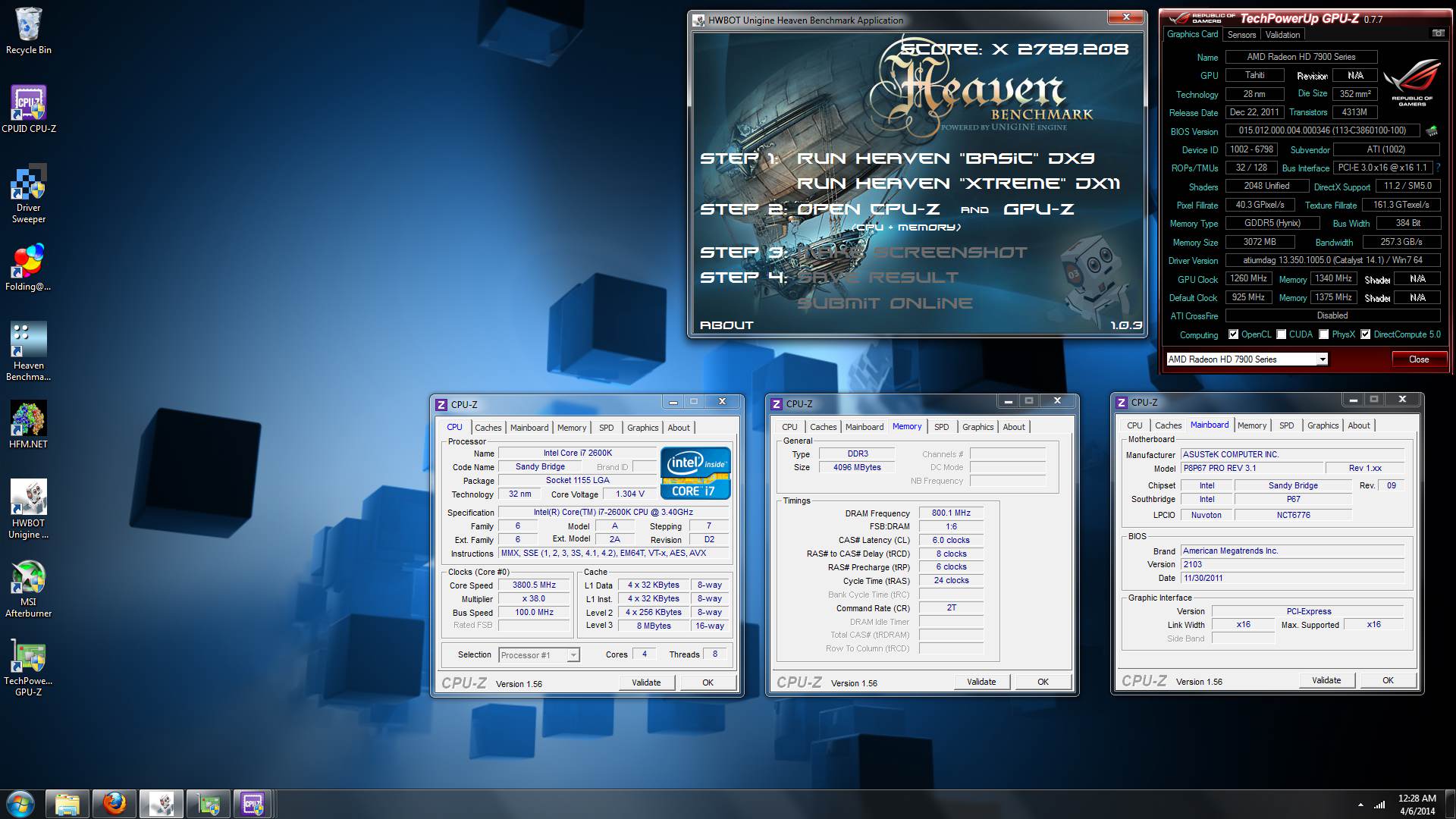Screen dimensions: 1456x819
Task: Launch the Heaven Benchmark desktop shortcut
Action: (x=29, y=353)
